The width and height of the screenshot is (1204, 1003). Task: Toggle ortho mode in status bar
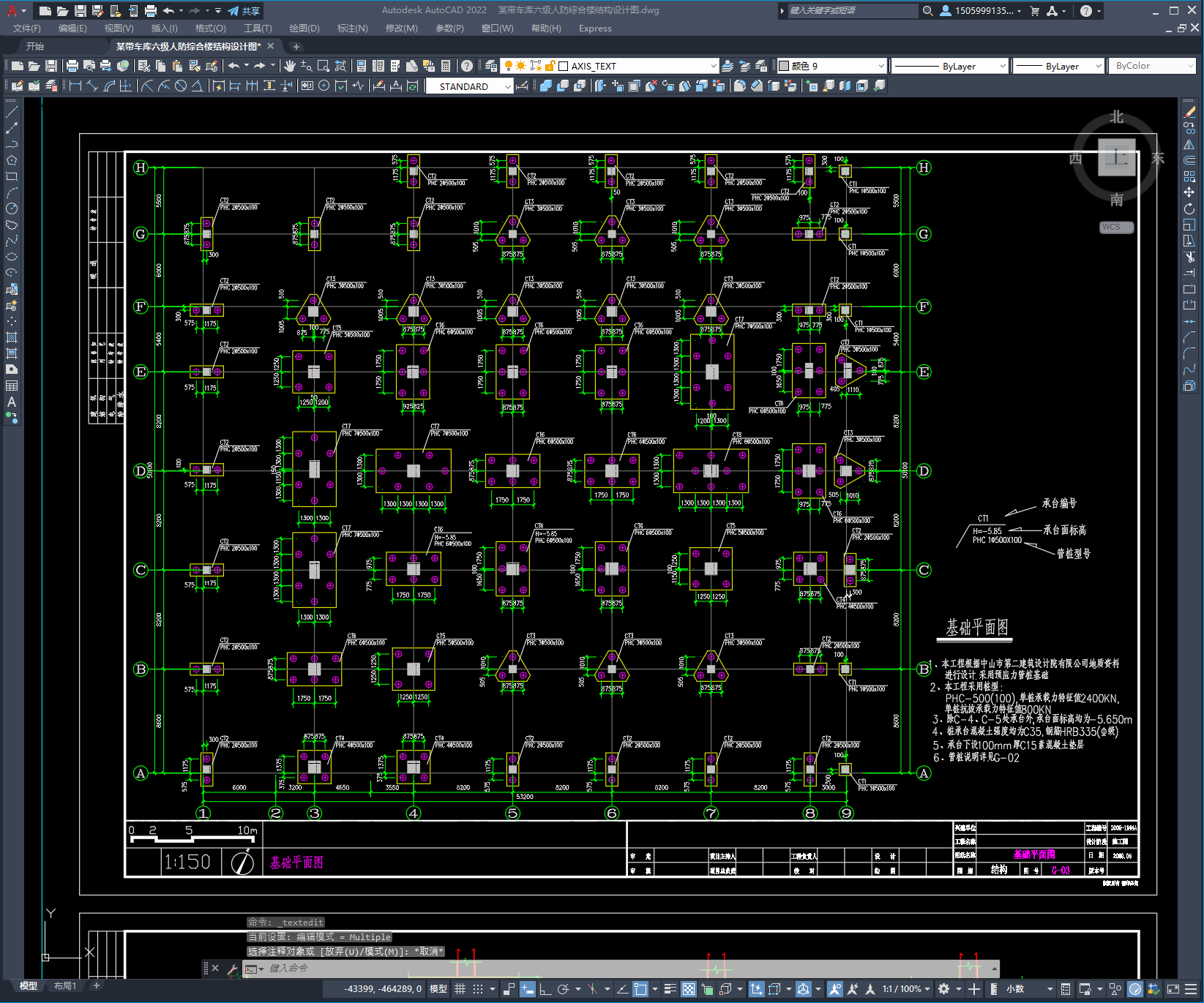(545, 988)
